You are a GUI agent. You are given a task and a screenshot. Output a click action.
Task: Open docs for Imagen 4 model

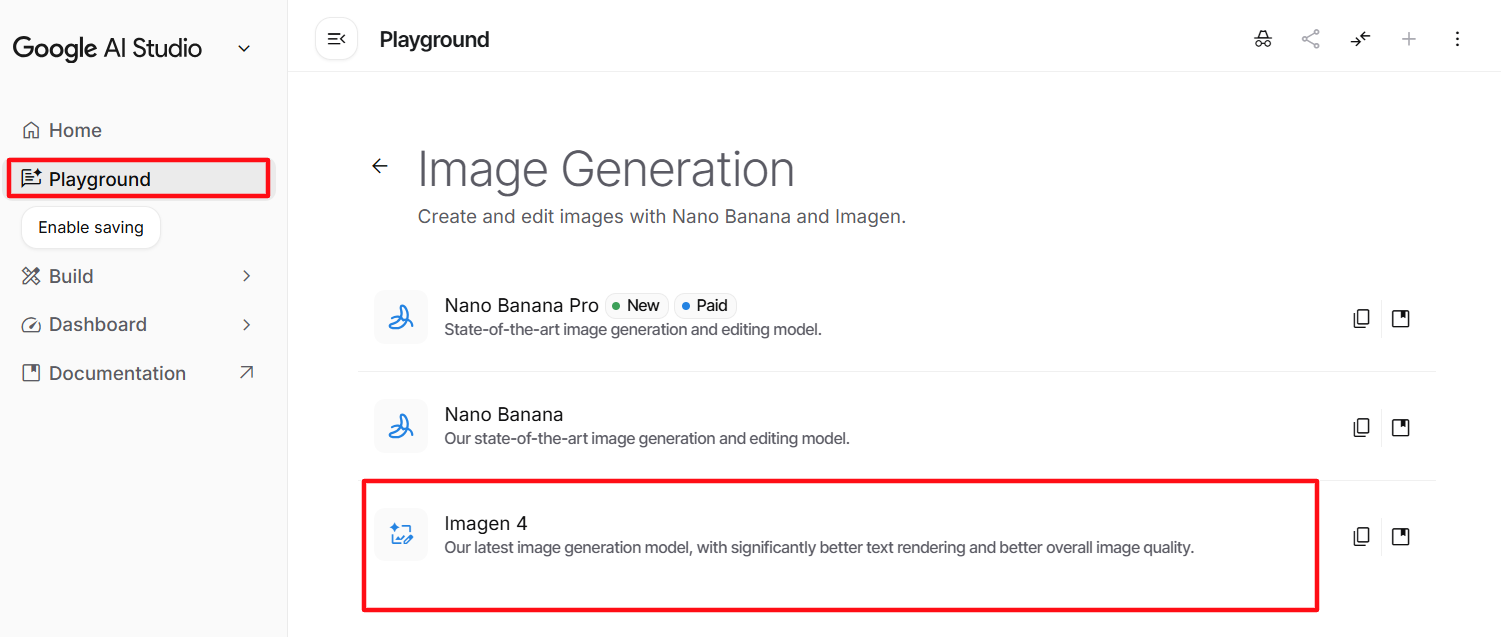(x=1401, y=537)
